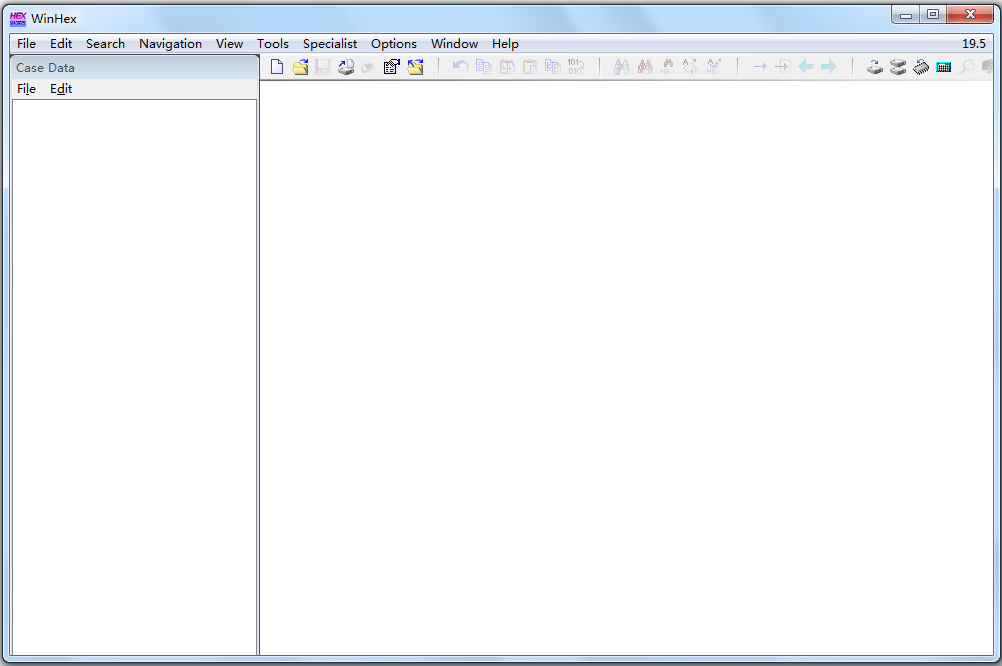Click the Case Data panel header
Screen dimensions: 1002x666
coord(134,68)
